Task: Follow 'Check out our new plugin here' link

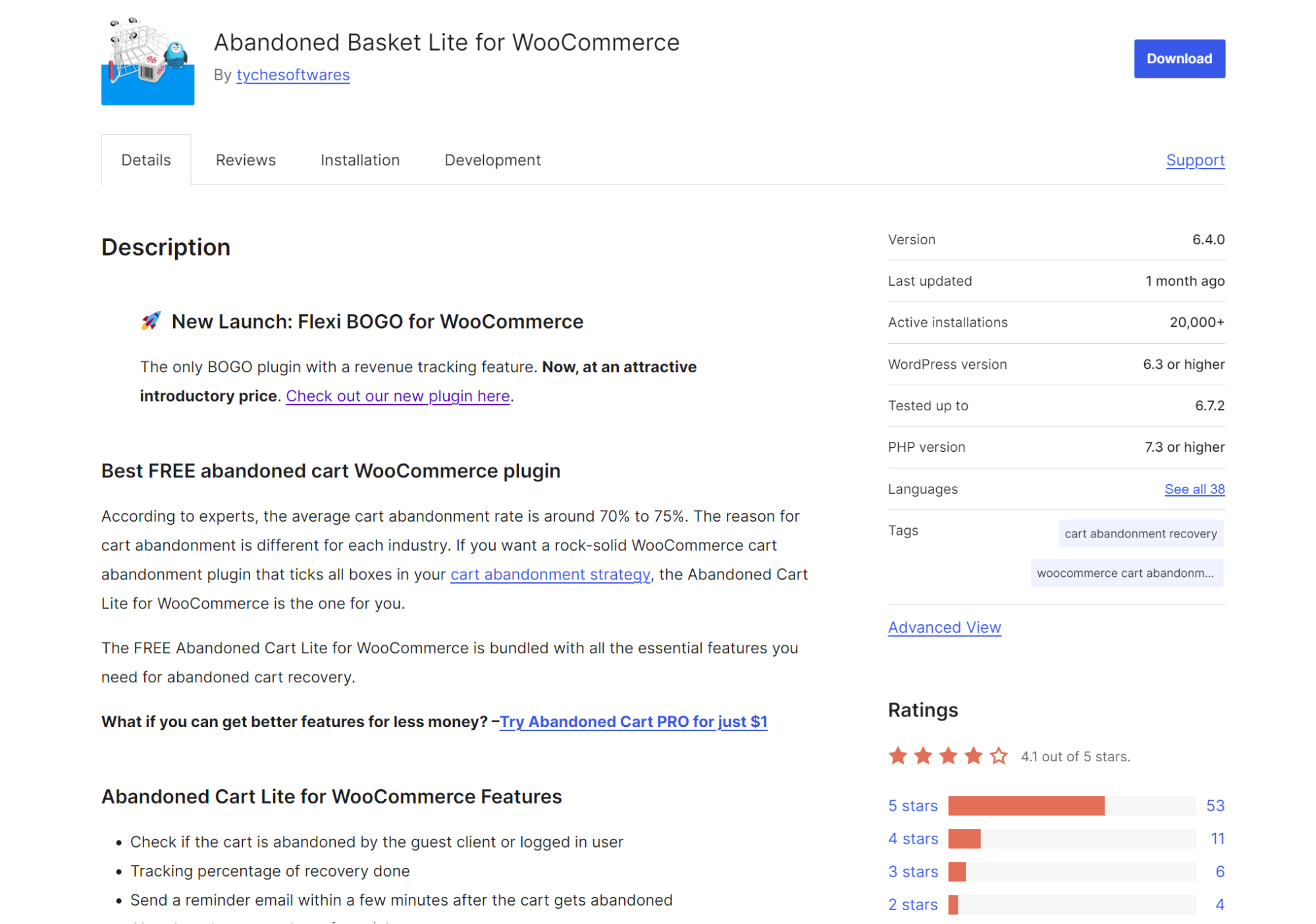Action: [x=398, y=396]
